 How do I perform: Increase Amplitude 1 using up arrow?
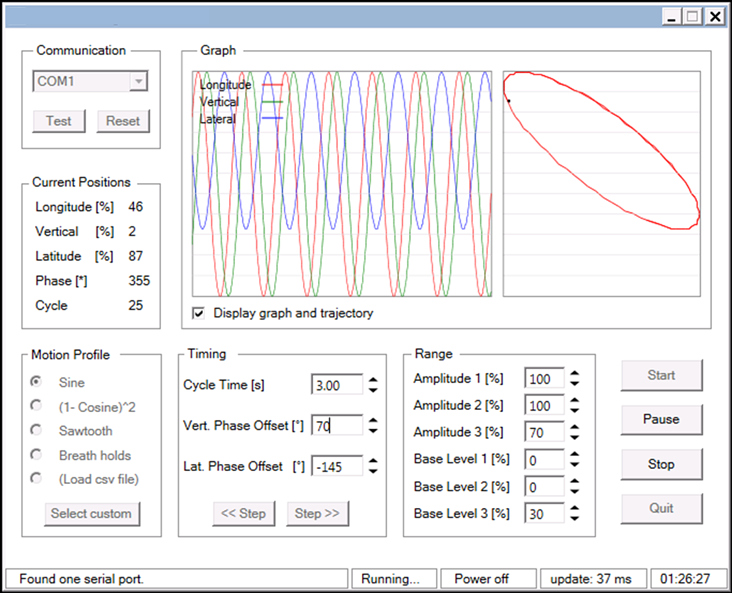(575, 374)
